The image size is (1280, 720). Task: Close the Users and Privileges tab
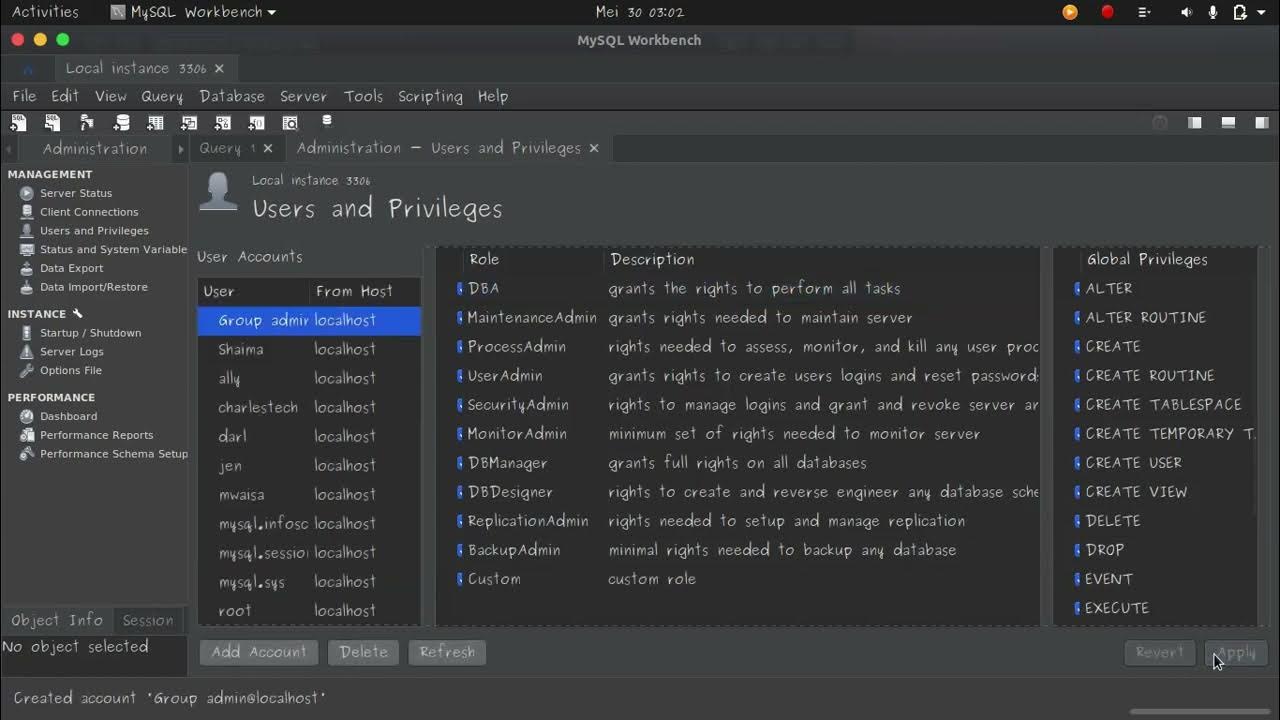[x=594, y=148]
